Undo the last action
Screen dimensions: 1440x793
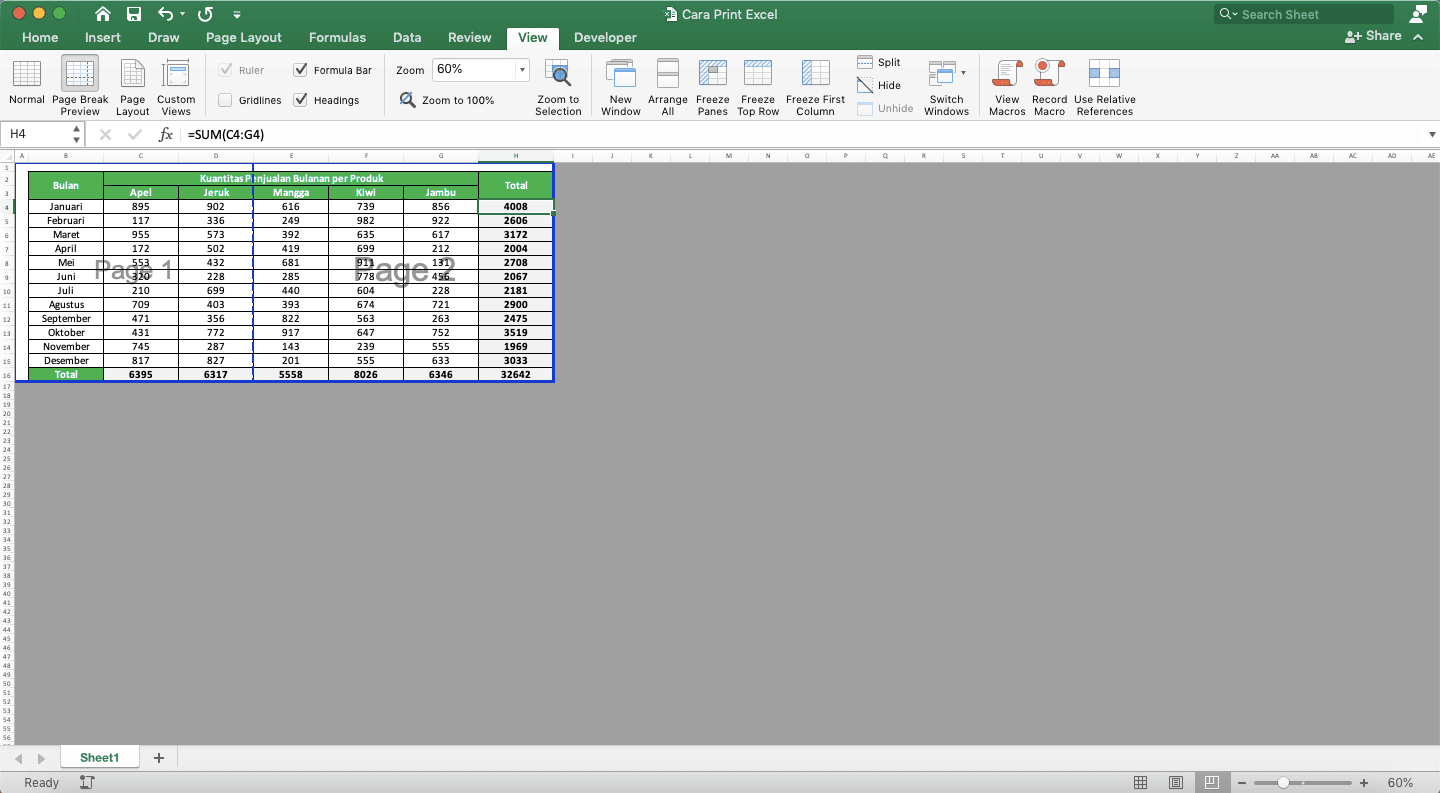click(166, 14)
